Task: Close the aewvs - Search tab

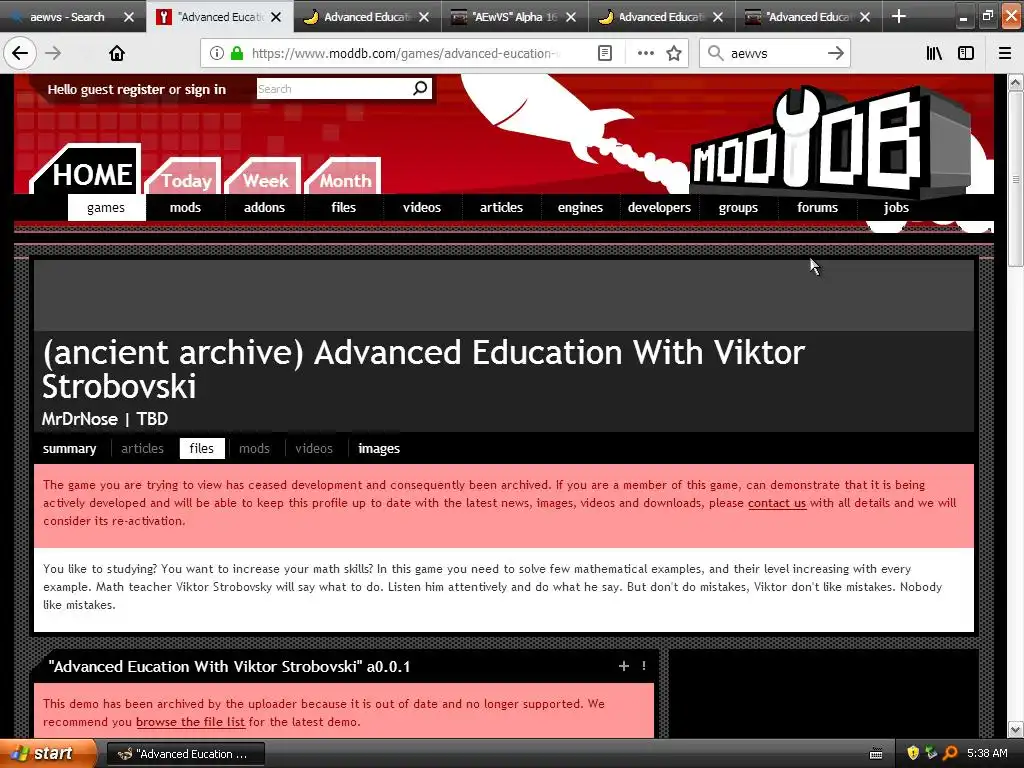Action: click(129, 17)
